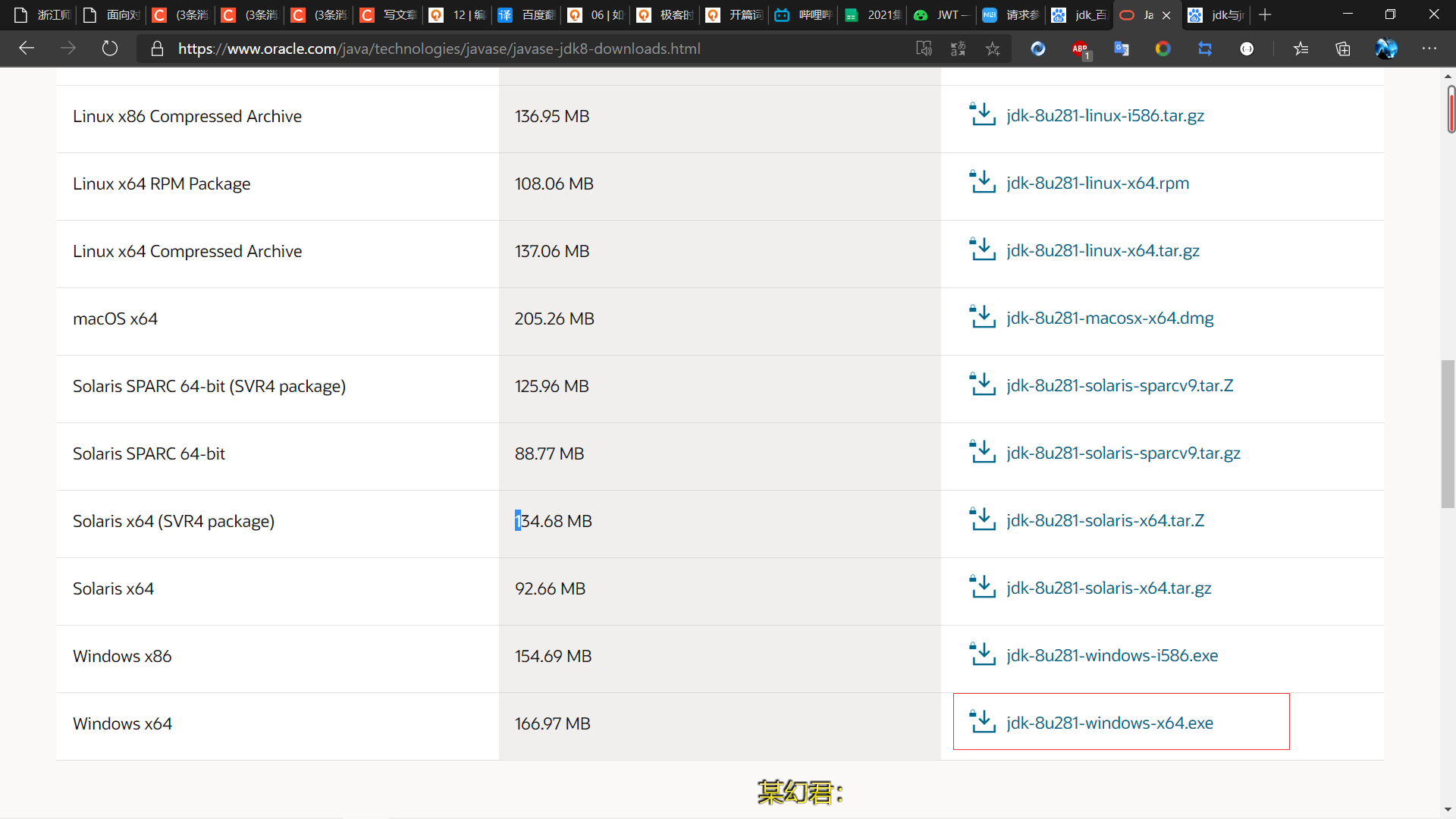The image size is (1456, 819).
Task: Click the URL address bar field
Action: 531,49
